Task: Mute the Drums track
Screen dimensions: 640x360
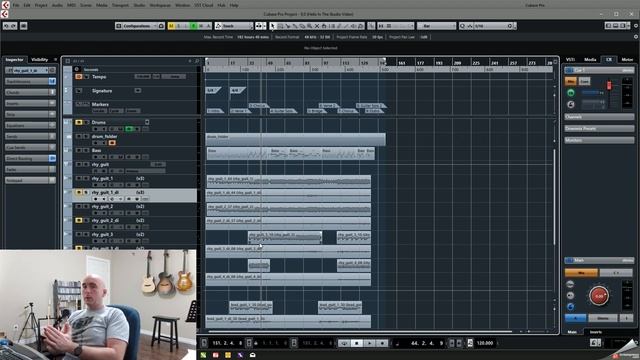Action: (x=79, y=122)
